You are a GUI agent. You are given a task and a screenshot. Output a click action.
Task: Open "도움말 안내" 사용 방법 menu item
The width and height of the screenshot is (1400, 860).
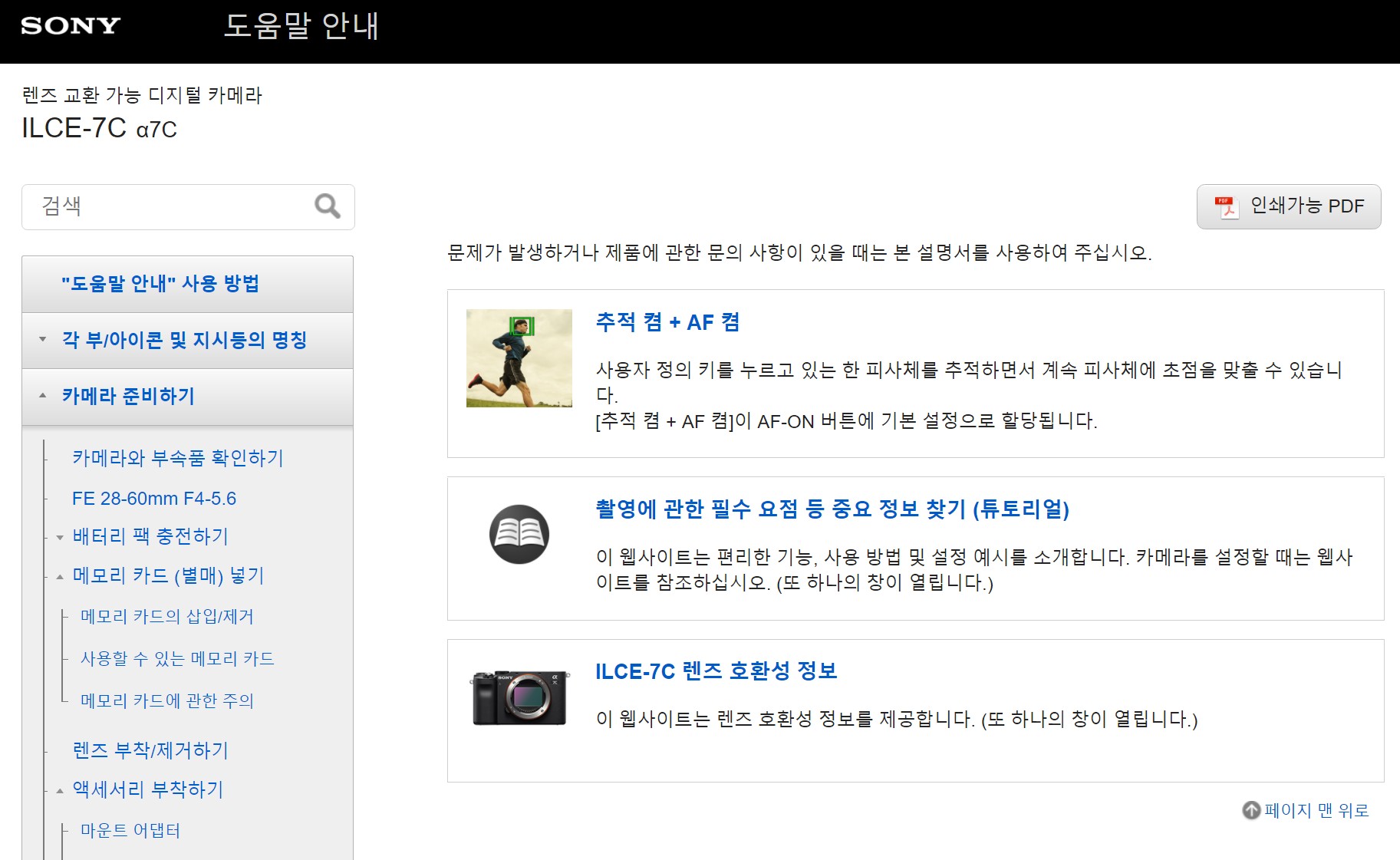(x=188, y=284)
